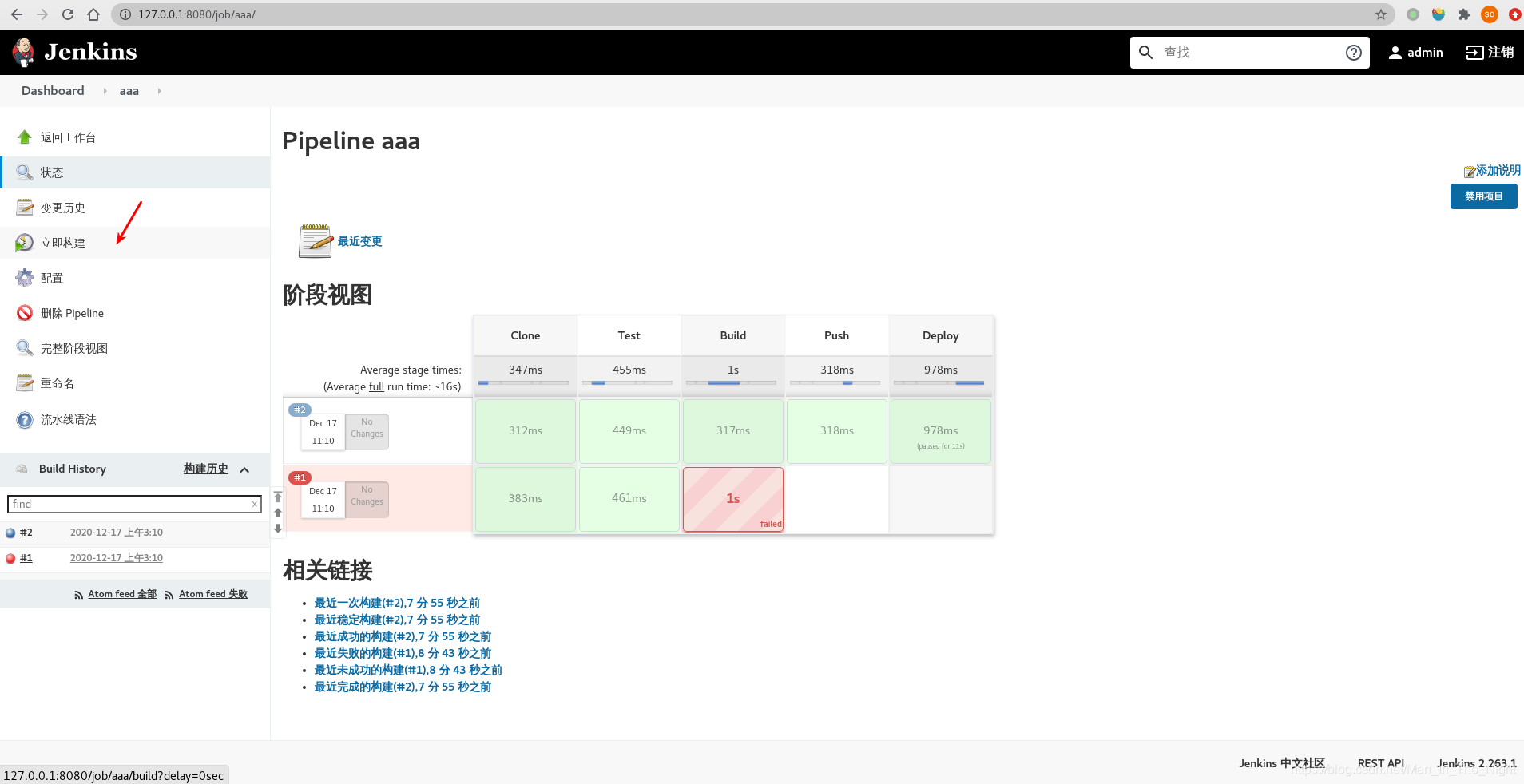Click the large notepad icon by 最近变更
1524x784 pixels.
click(x=316, y=241)
